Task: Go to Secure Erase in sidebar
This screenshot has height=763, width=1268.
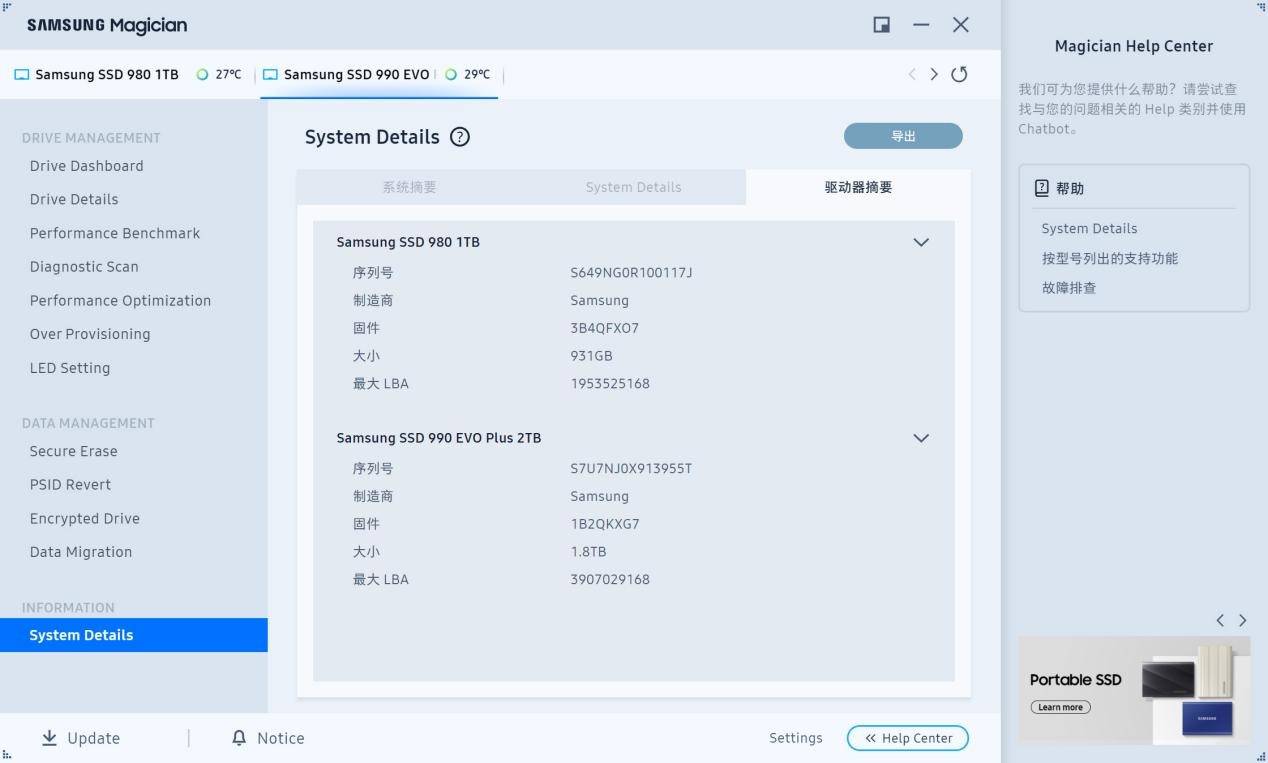Action: pyautogui.click(x=74, y=451)
